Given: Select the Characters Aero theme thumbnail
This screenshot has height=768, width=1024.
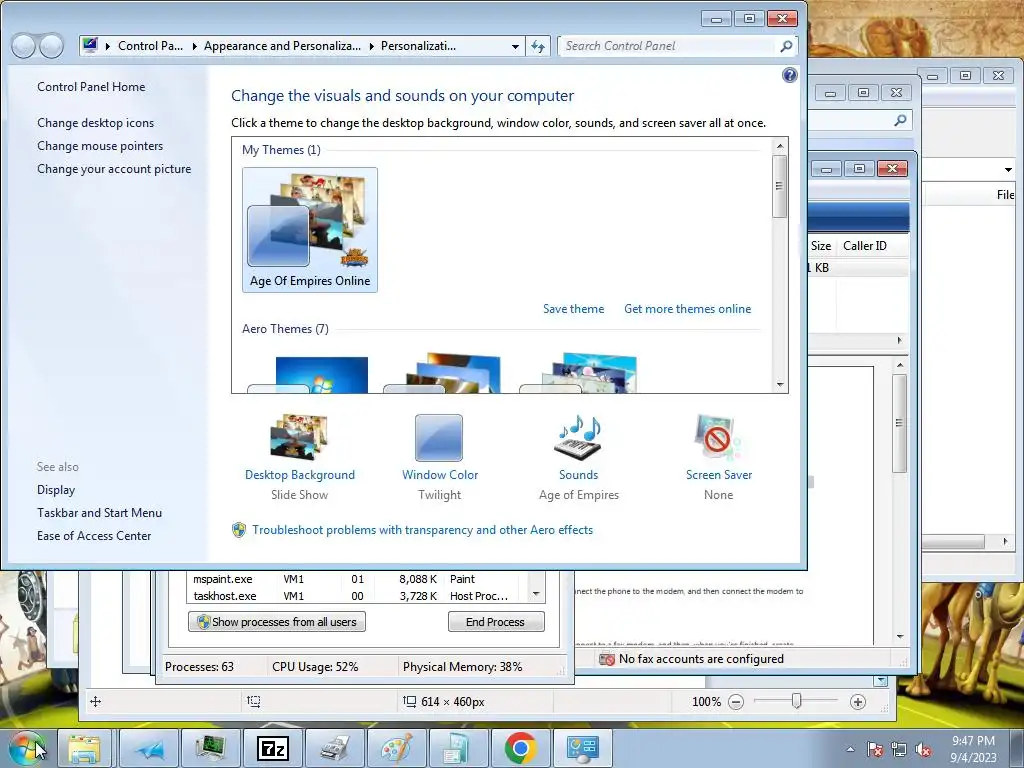Looking at the screenshot, I should coord(579,373).
